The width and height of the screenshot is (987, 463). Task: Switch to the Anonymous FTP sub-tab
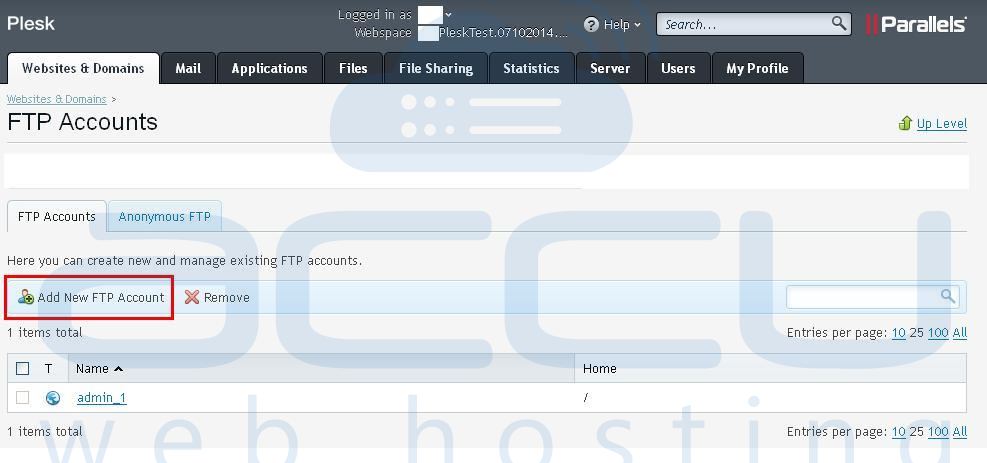pyautogui.click(x=164, y=216)
